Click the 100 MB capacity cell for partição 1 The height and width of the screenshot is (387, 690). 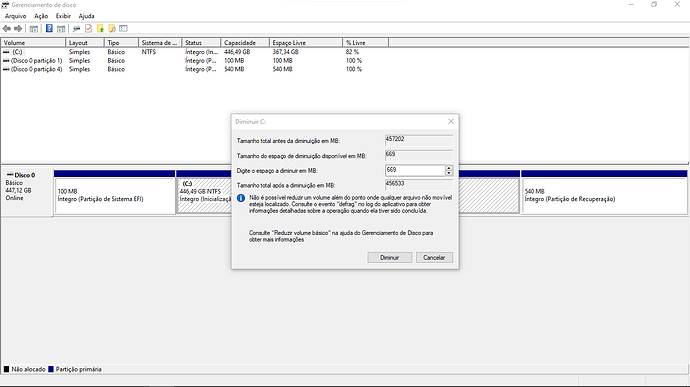(234, 61)
